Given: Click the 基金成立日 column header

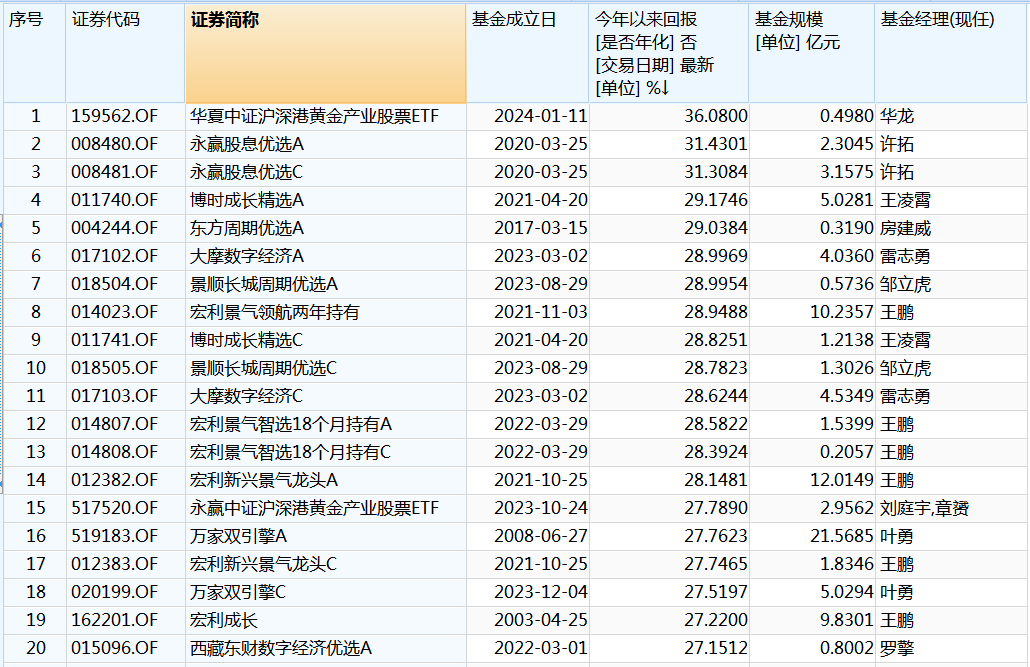Looking at the screenshot, I should click(527, 54).
